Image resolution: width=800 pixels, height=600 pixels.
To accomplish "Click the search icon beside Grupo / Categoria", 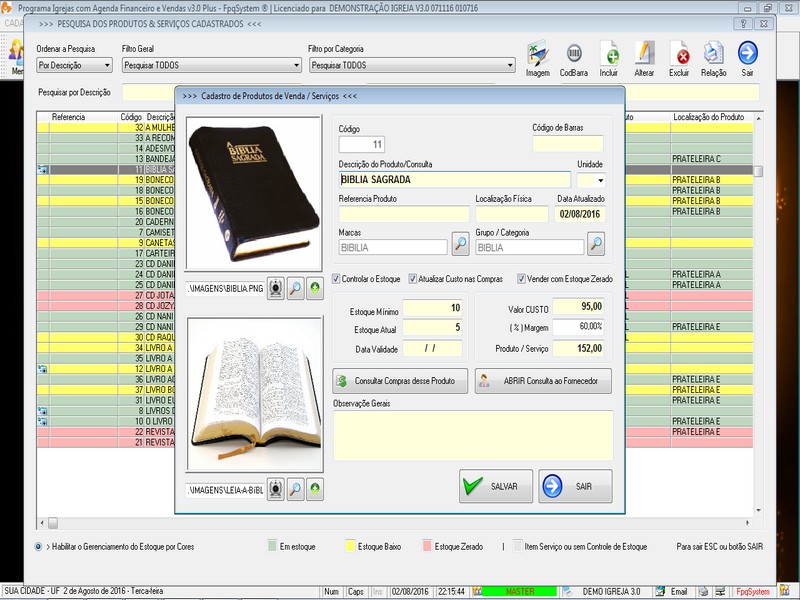I will 595,243.
